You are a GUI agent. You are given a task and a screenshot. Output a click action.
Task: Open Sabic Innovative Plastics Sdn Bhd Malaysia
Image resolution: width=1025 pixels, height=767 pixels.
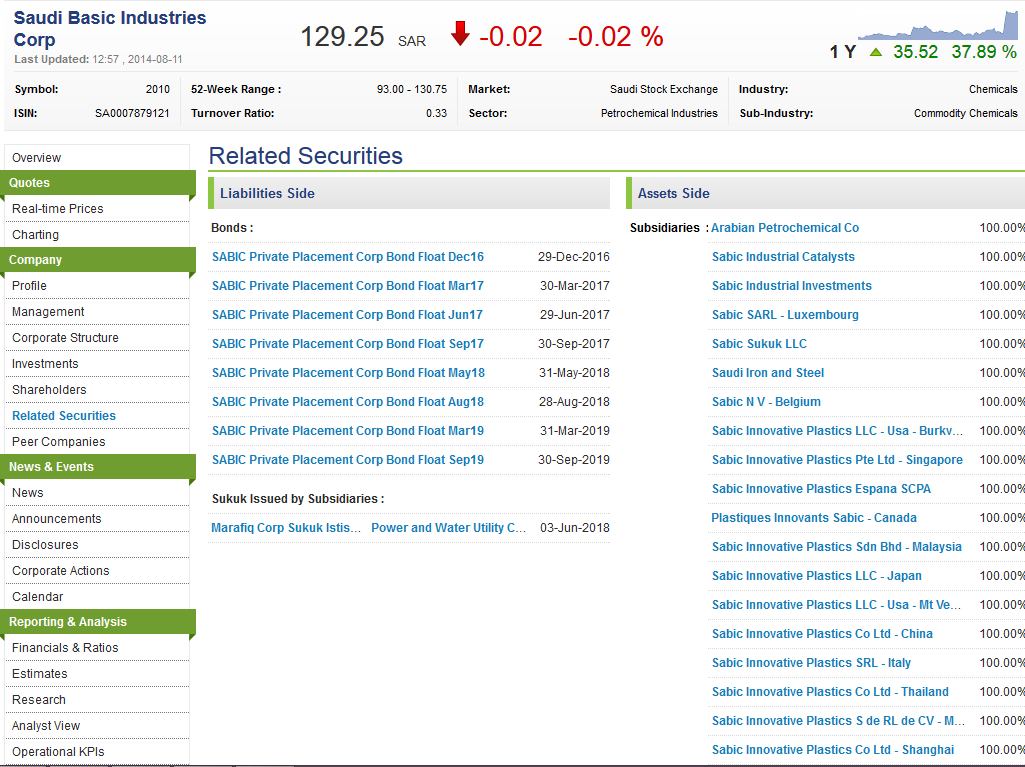click(x=837, y=547)
